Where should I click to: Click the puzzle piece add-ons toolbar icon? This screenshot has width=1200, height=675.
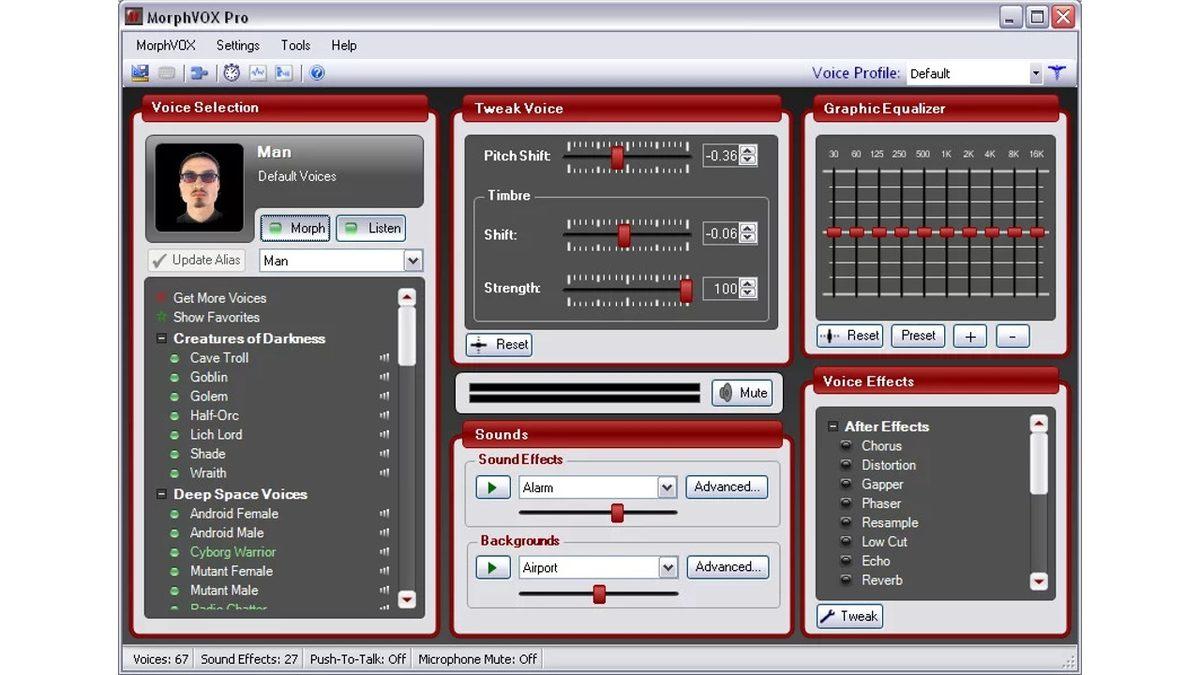coord(199,73)
